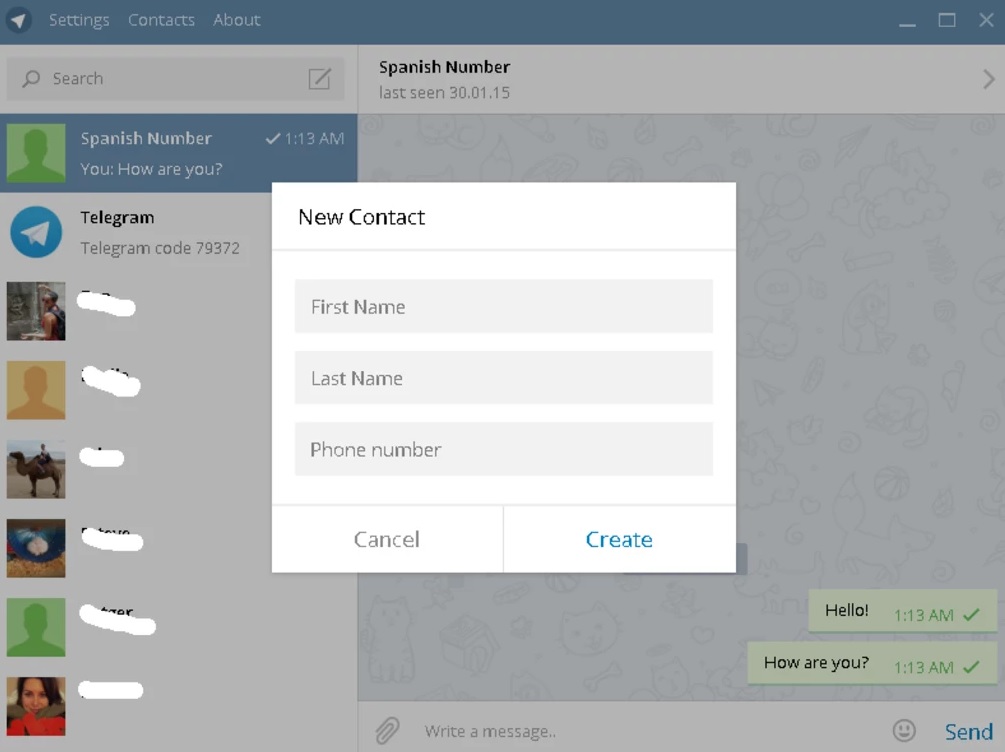
Task: Click the paperclip attach file icon
Action: (387, 731)
